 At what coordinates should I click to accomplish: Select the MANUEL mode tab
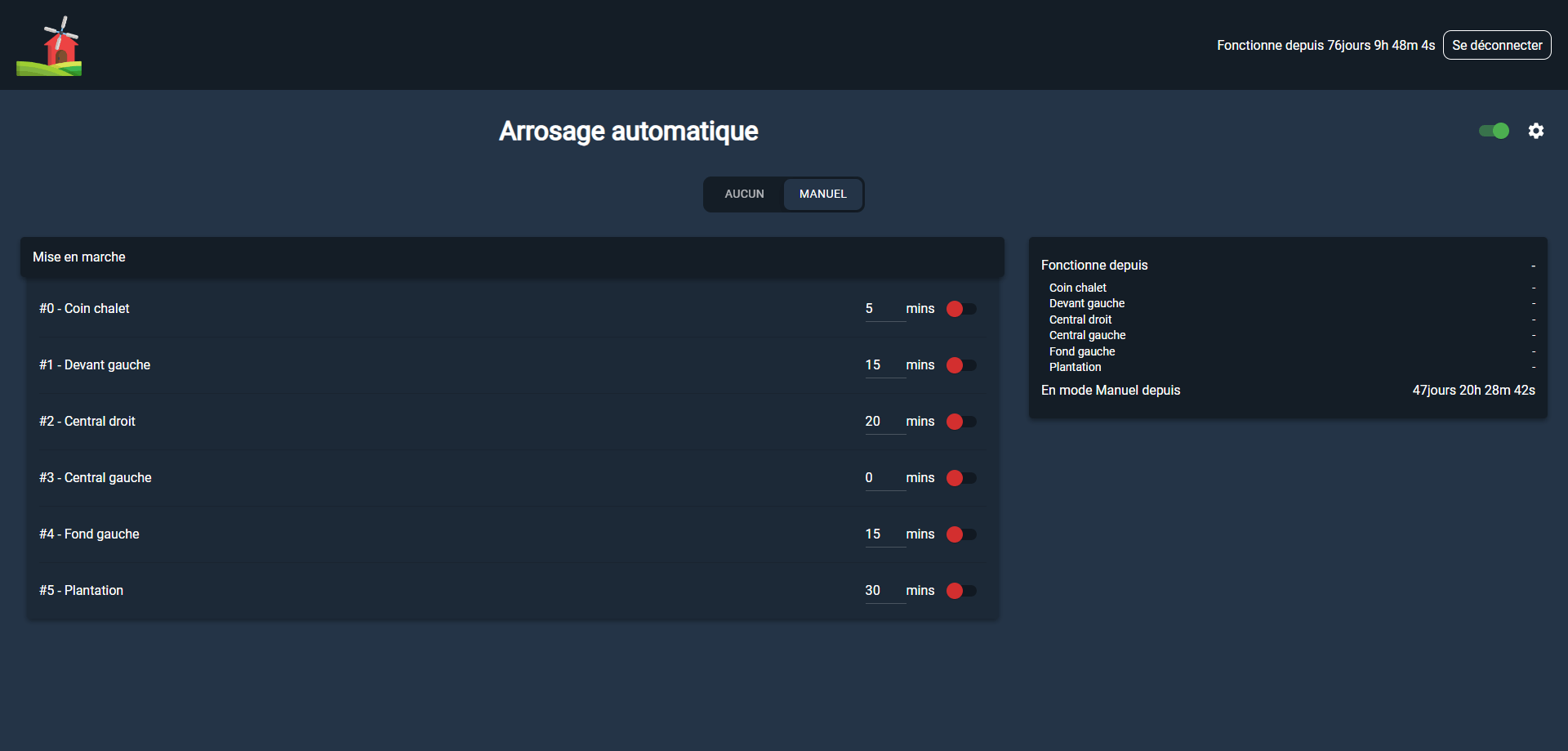click(823, 194)
